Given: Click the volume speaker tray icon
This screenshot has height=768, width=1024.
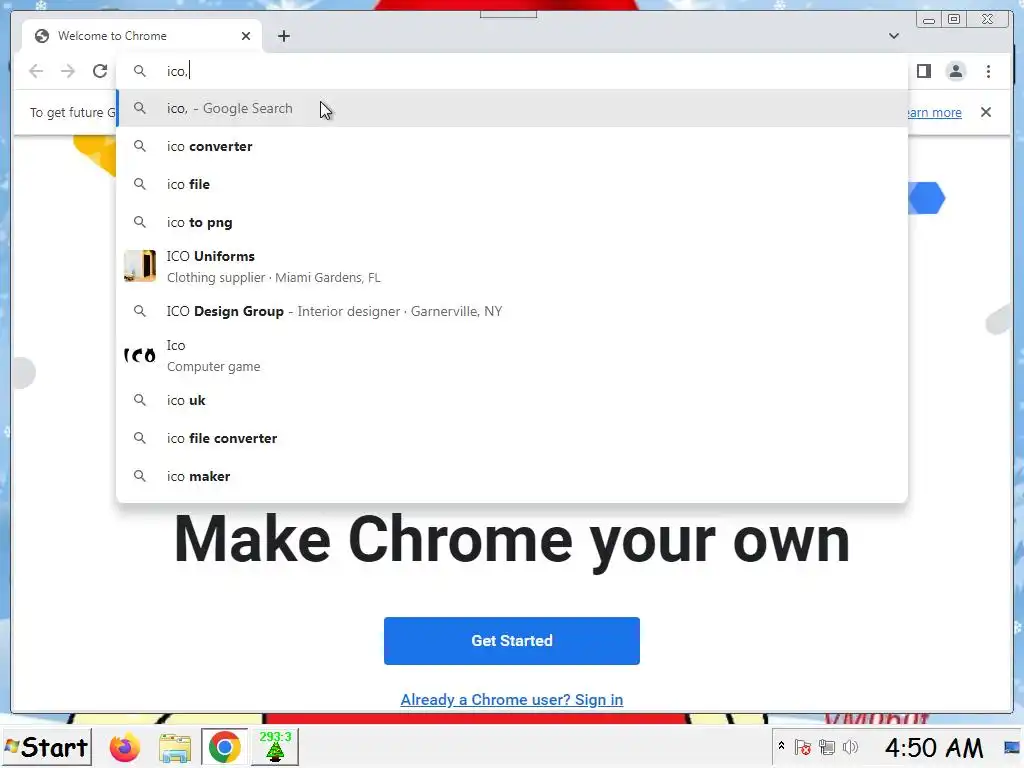Looking at the screenshot, I should pyautogui.click(x=850, y=747).
